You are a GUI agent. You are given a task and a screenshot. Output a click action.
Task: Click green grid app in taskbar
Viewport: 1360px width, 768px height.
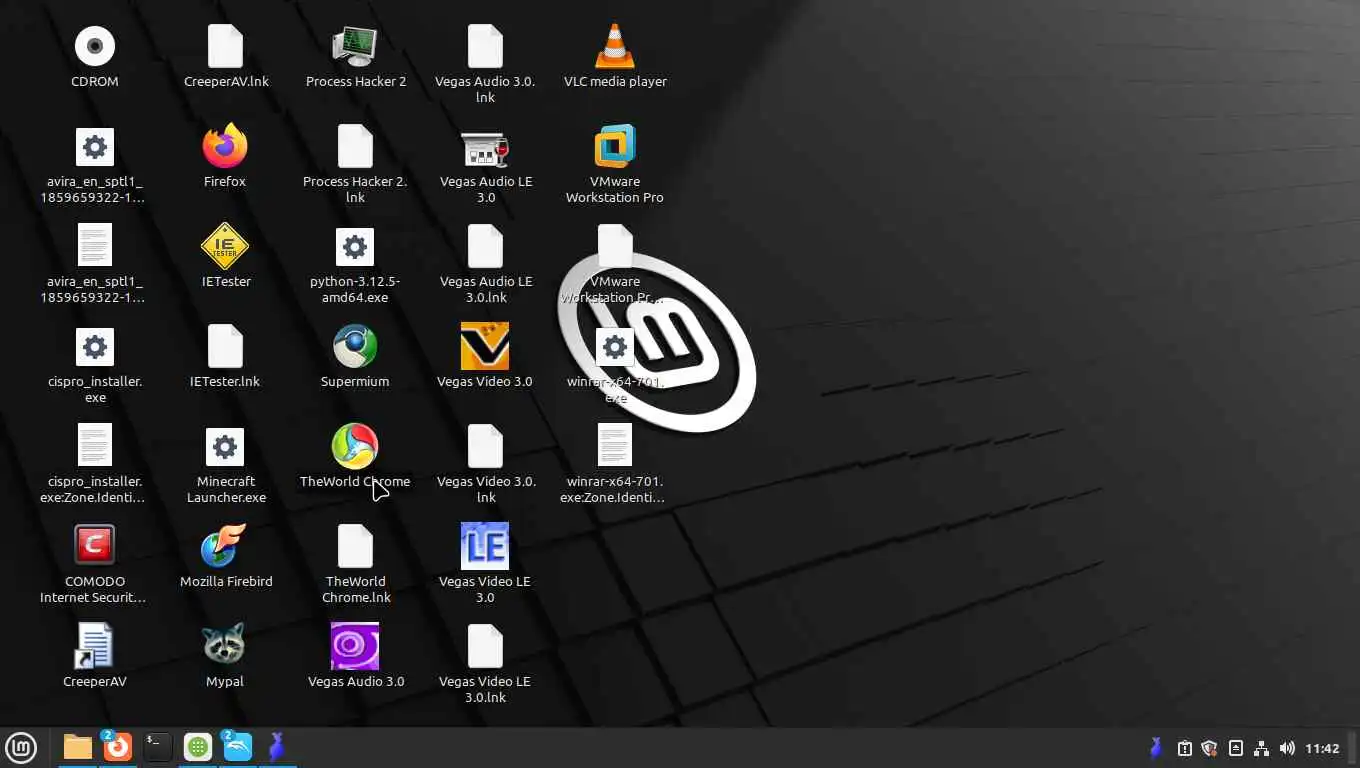click(198, 747)
